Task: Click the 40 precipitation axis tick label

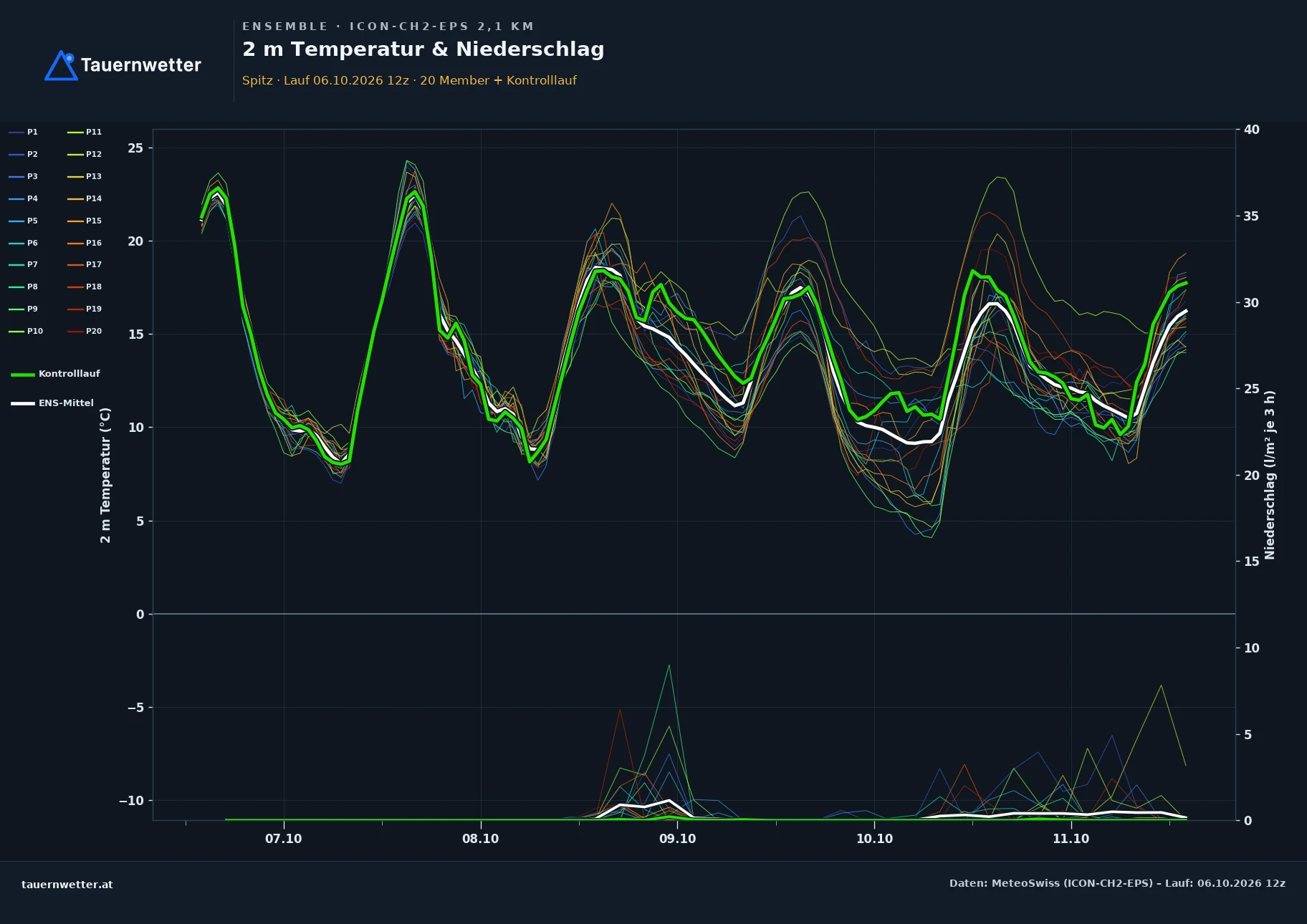Action: click(x=1251, y=130)
